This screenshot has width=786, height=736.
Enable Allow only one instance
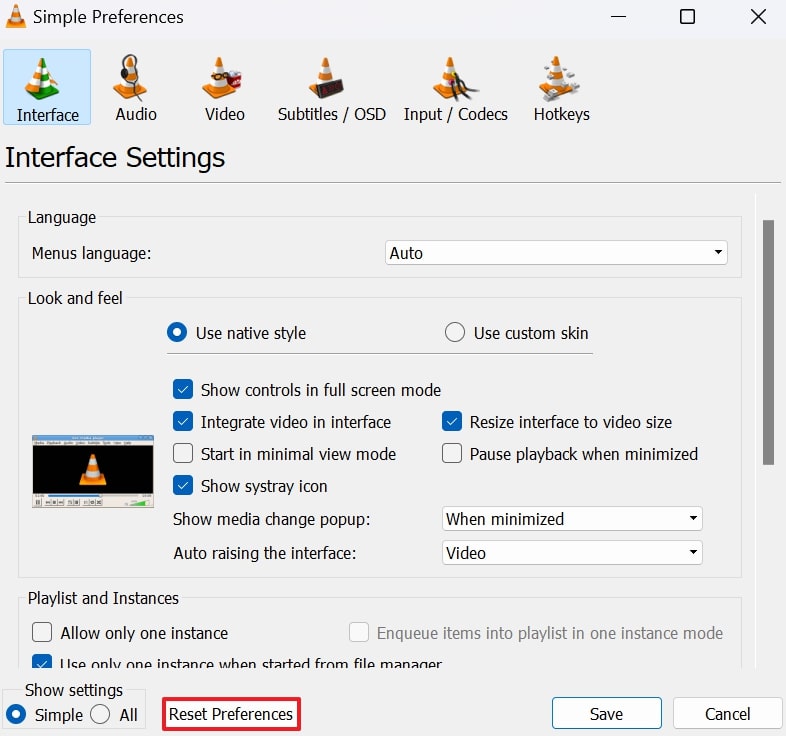(x=42, y=633)
